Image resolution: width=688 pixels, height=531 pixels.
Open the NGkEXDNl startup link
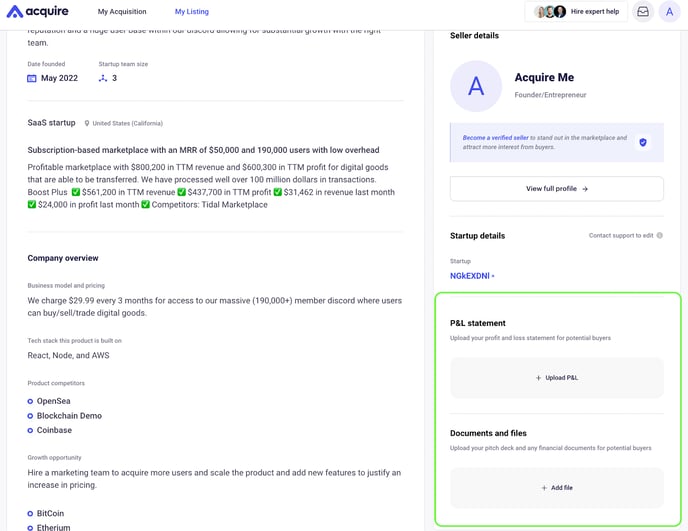tap(472, 276)
